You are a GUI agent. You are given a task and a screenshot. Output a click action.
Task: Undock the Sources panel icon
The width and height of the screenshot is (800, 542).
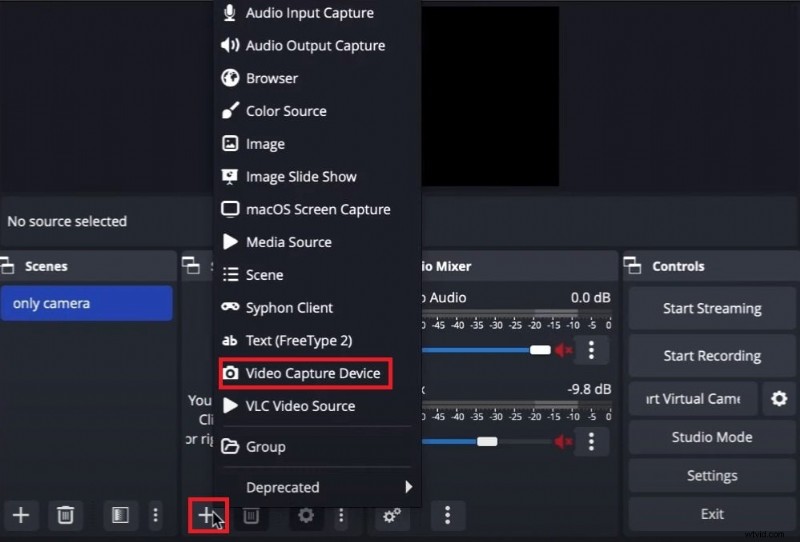[191, 265]
